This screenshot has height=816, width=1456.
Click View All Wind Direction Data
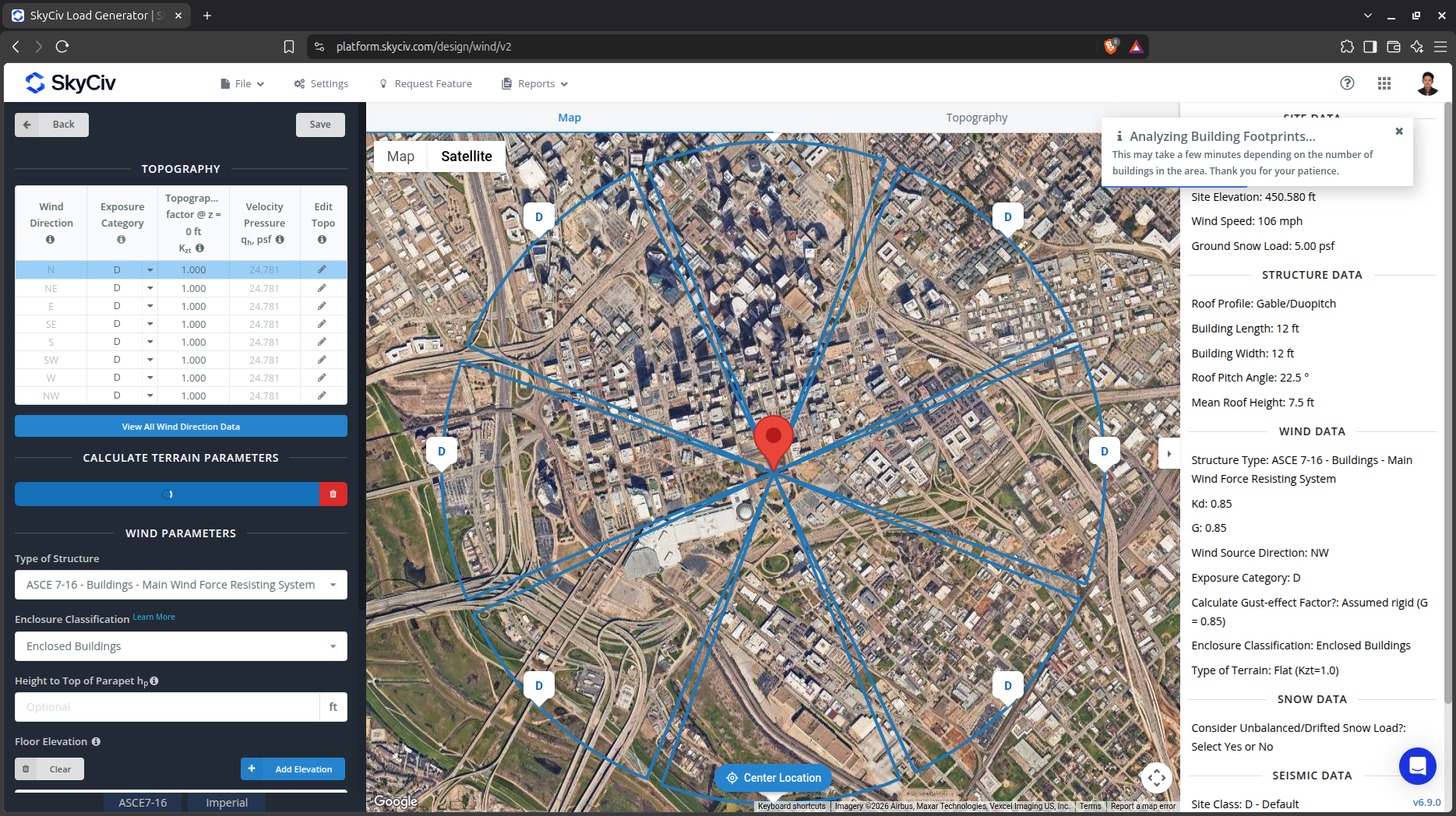pyautogui.click(x=181, y=427)
